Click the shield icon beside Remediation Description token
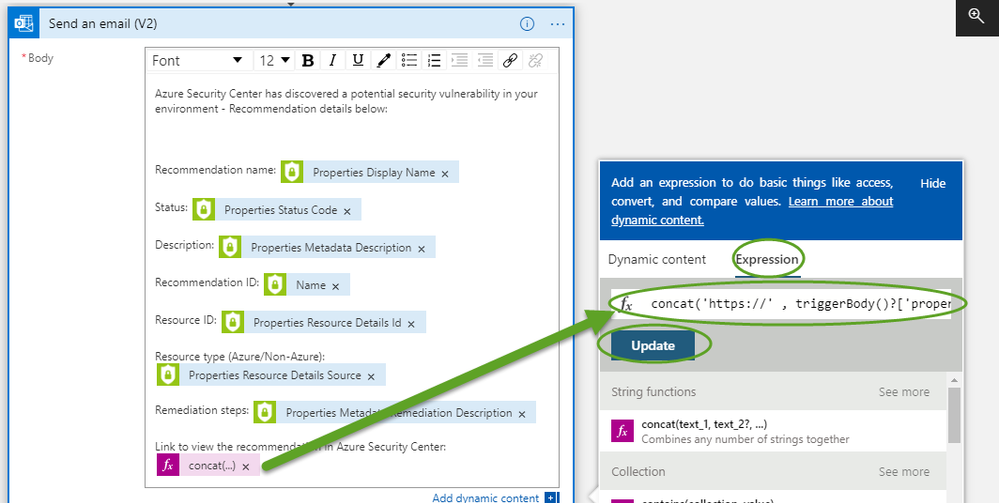Image resolution: width=999 pixels, height=503 pixels. pos(264,412)
